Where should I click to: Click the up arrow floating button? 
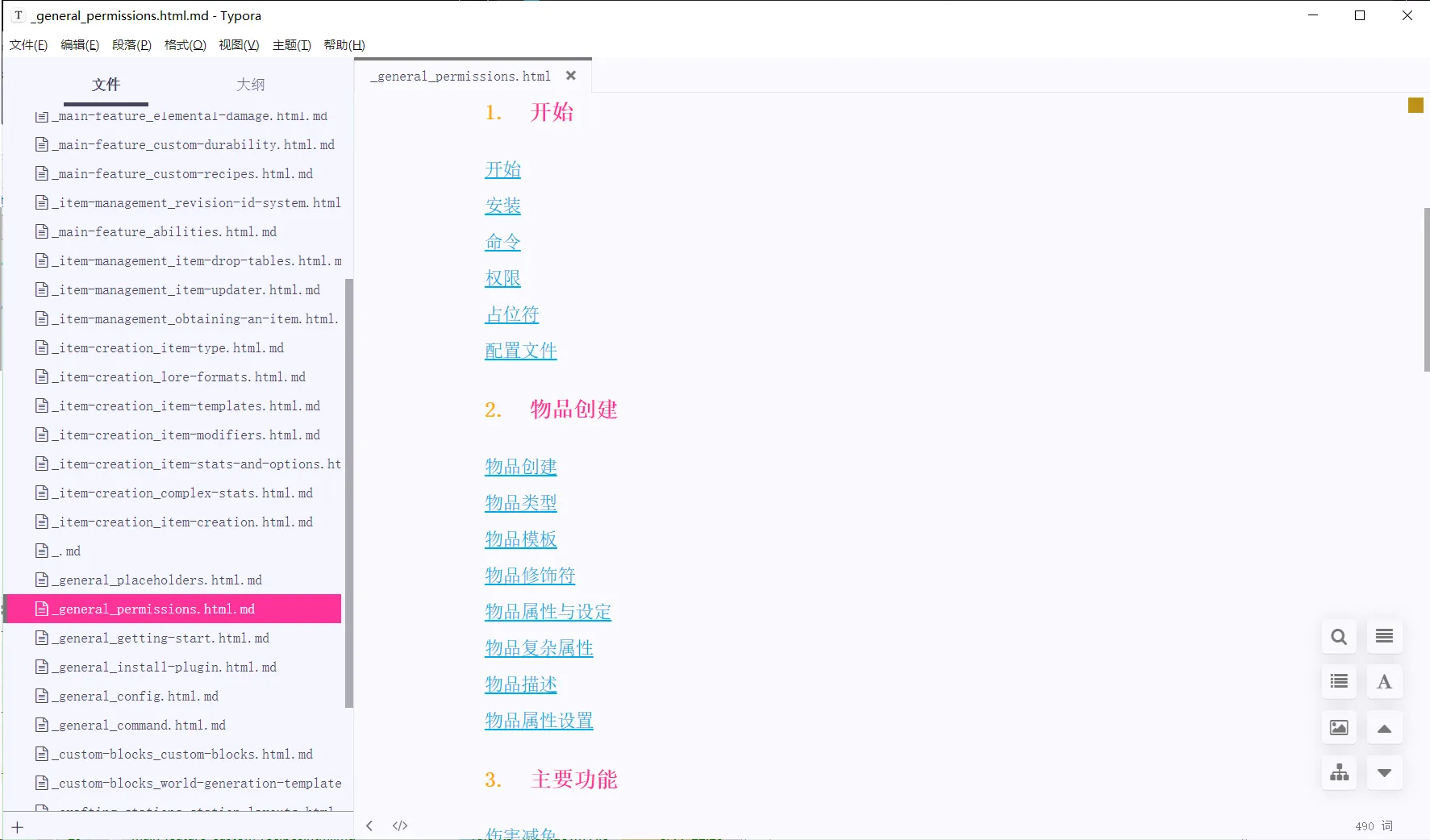(x=1384, y=728)
